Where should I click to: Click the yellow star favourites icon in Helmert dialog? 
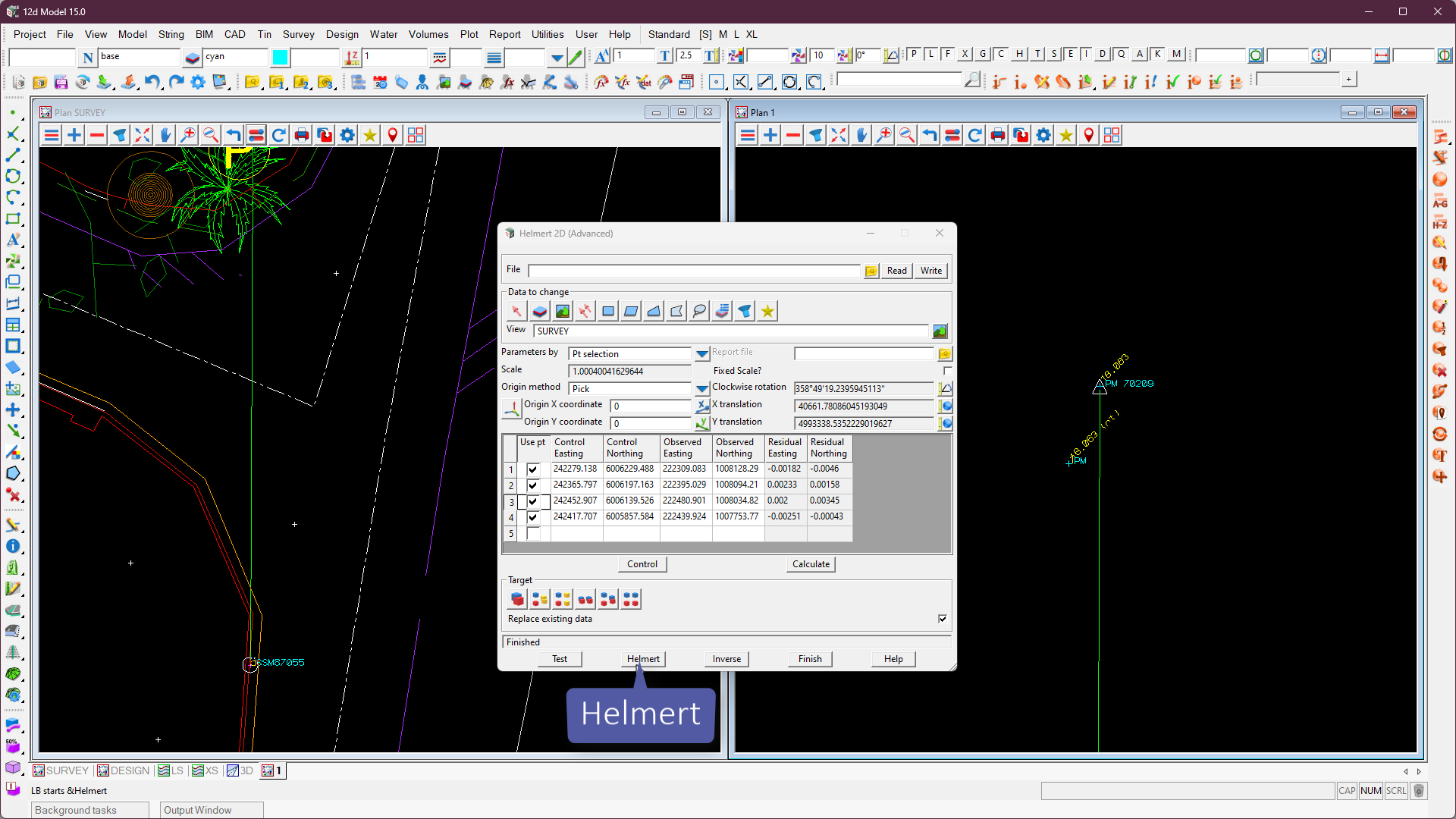point(767,311)
